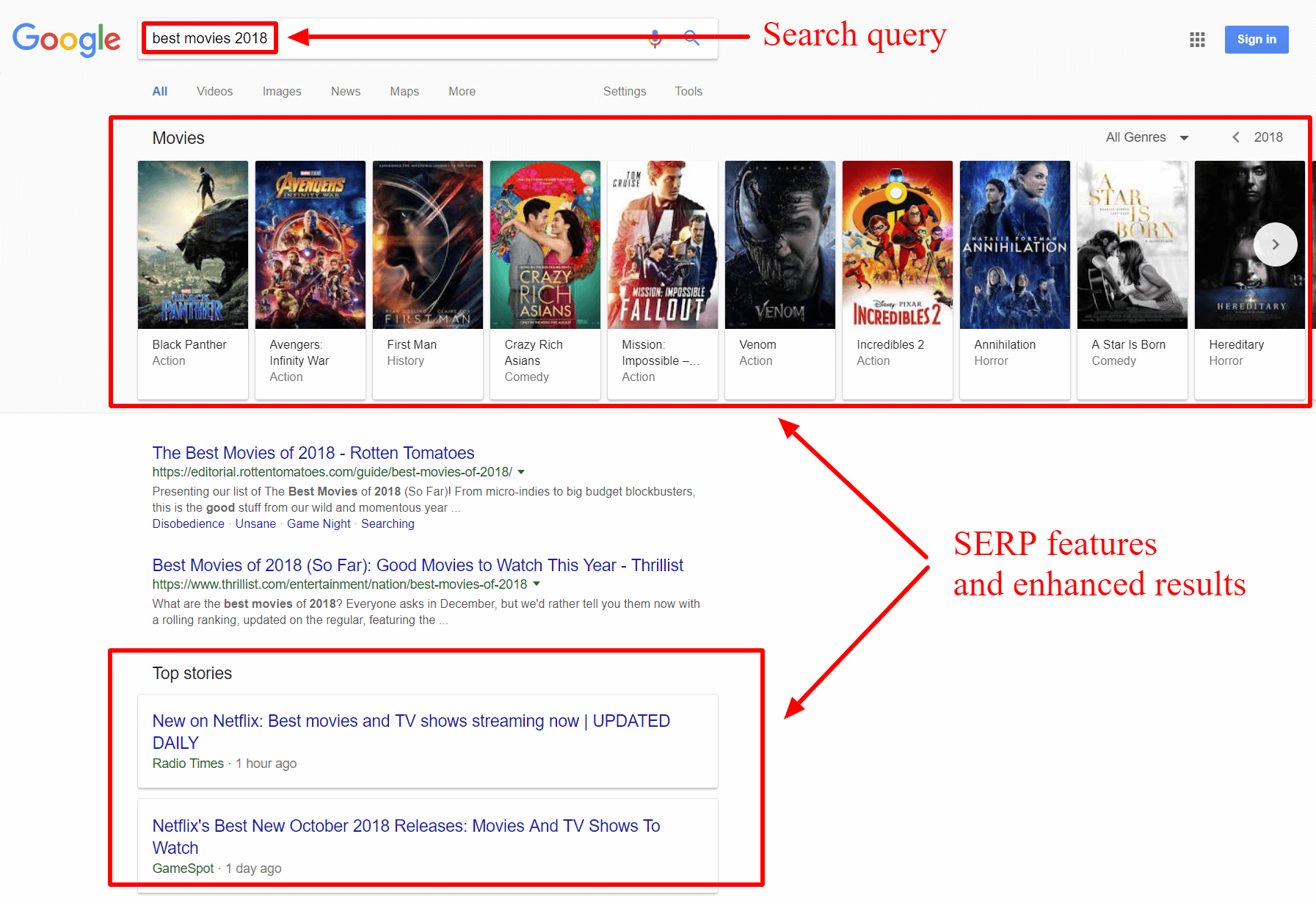Switch to the Images tab
The image size is (1316, 903).
tap(282, 91)
